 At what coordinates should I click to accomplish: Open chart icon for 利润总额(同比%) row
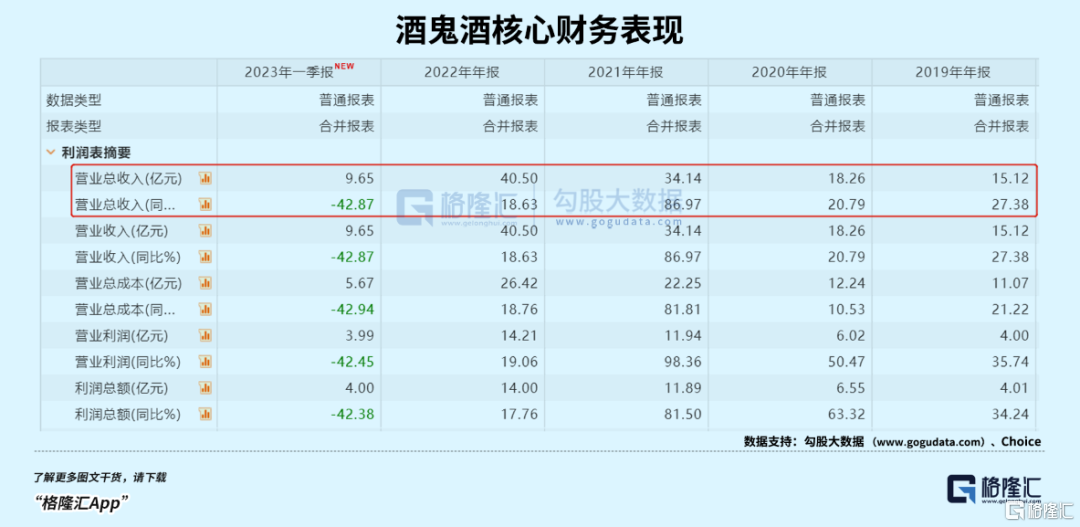coord(205,414)
